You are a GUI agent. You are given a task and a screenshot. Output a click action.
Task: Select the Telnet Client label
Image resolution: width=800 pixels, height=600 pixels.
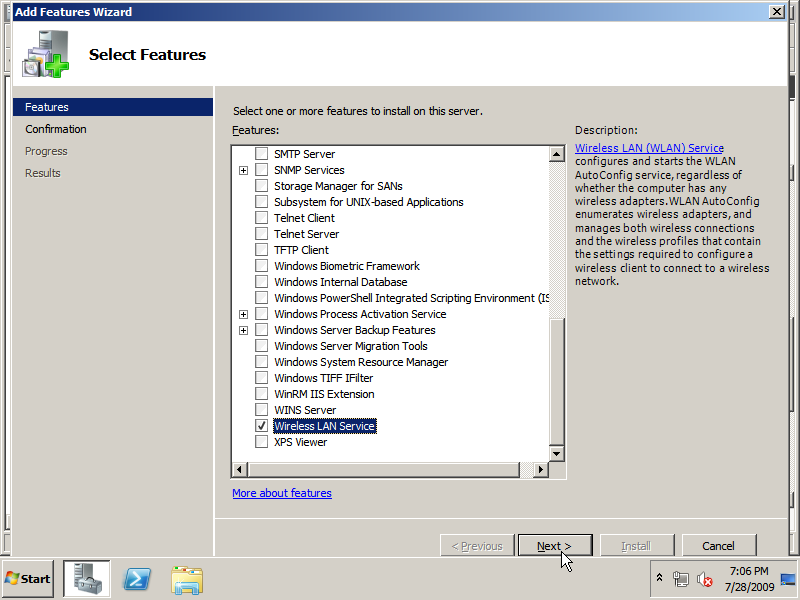(x=305, y=218)
